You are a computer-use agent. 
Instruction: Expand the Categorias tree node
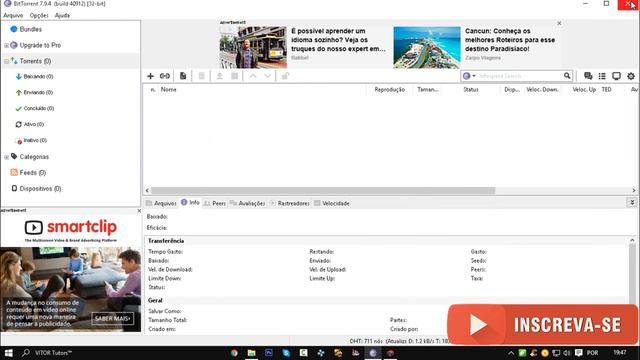(x=6, y=157)
